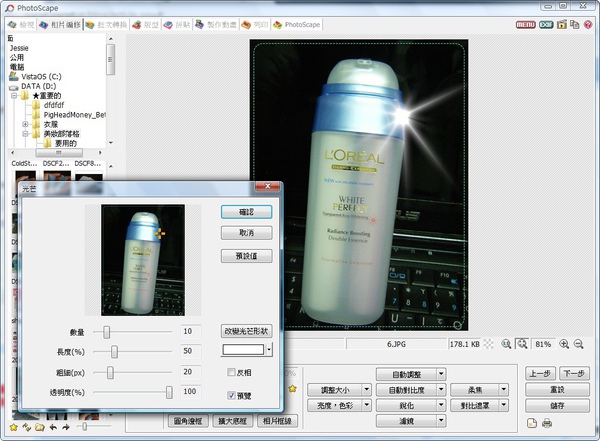Select the dfdfdf folder
This screenshot has width=600, height=441.
pos(54,105)
